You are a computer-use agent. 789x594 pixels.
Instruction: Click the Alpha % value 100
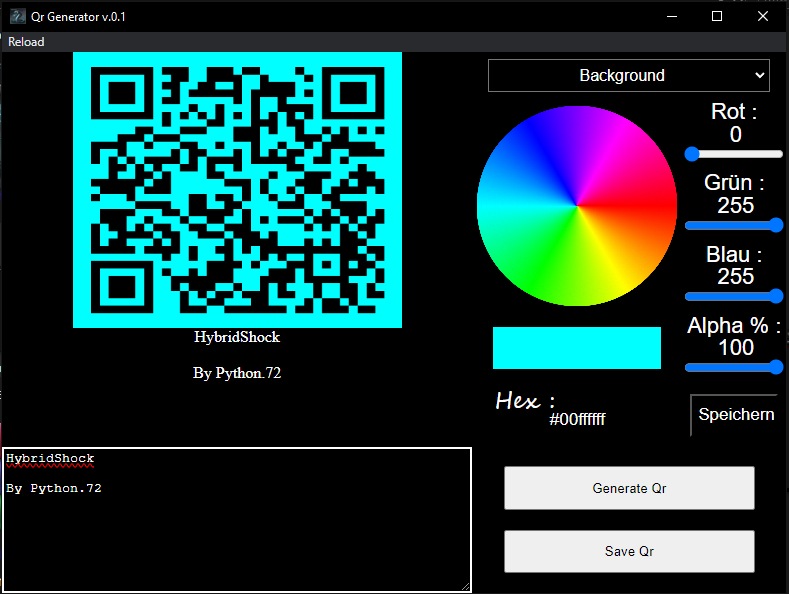736,347
